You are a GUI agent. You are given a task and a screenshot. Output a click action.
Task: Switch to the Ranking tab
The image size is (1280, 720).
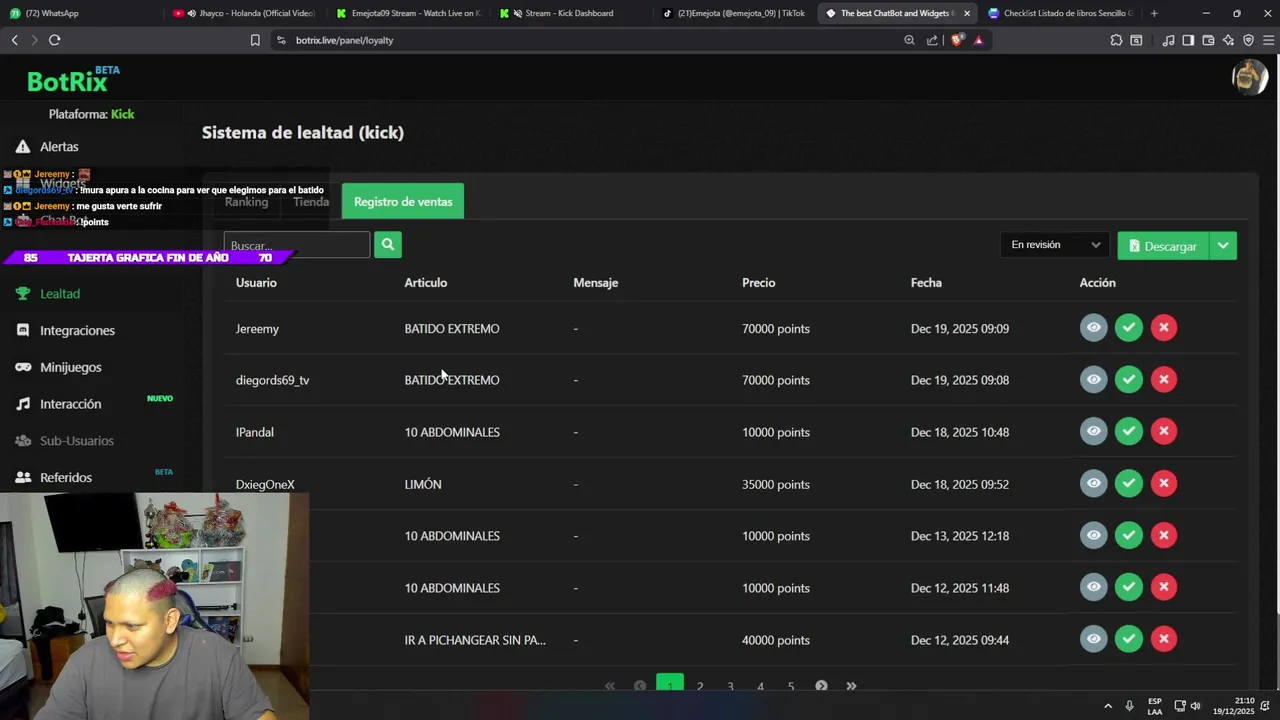click(246, 202)
